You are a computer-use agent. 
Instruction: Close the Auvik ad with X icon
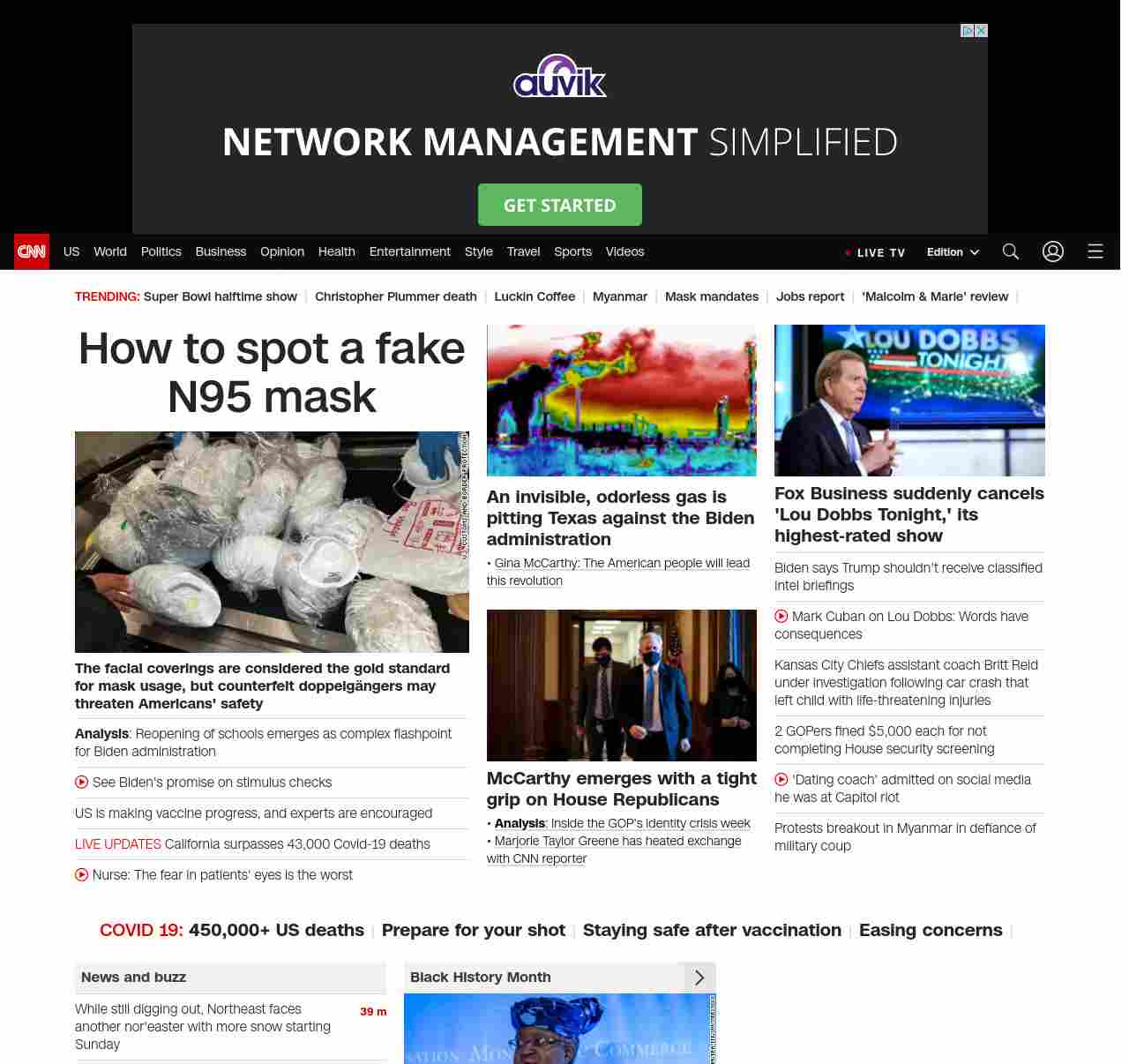[x=981, y=31]
